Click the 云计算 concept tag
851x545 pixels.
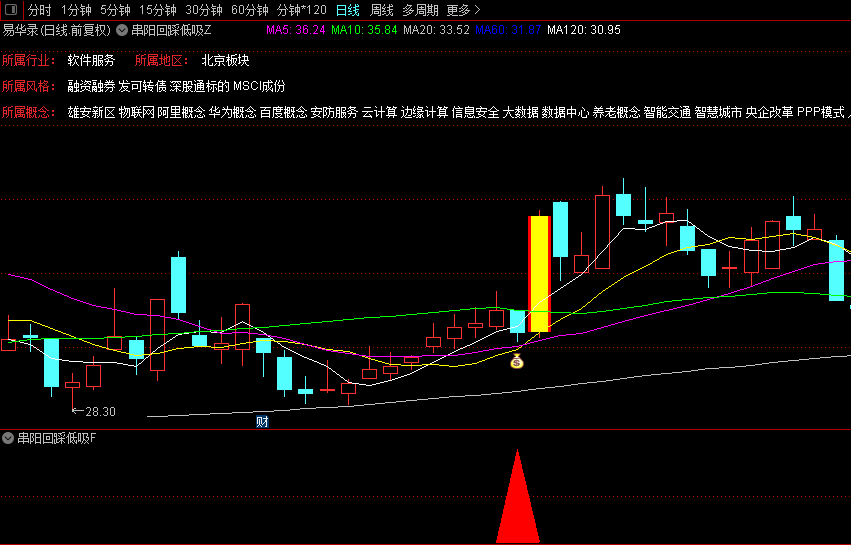379,112
